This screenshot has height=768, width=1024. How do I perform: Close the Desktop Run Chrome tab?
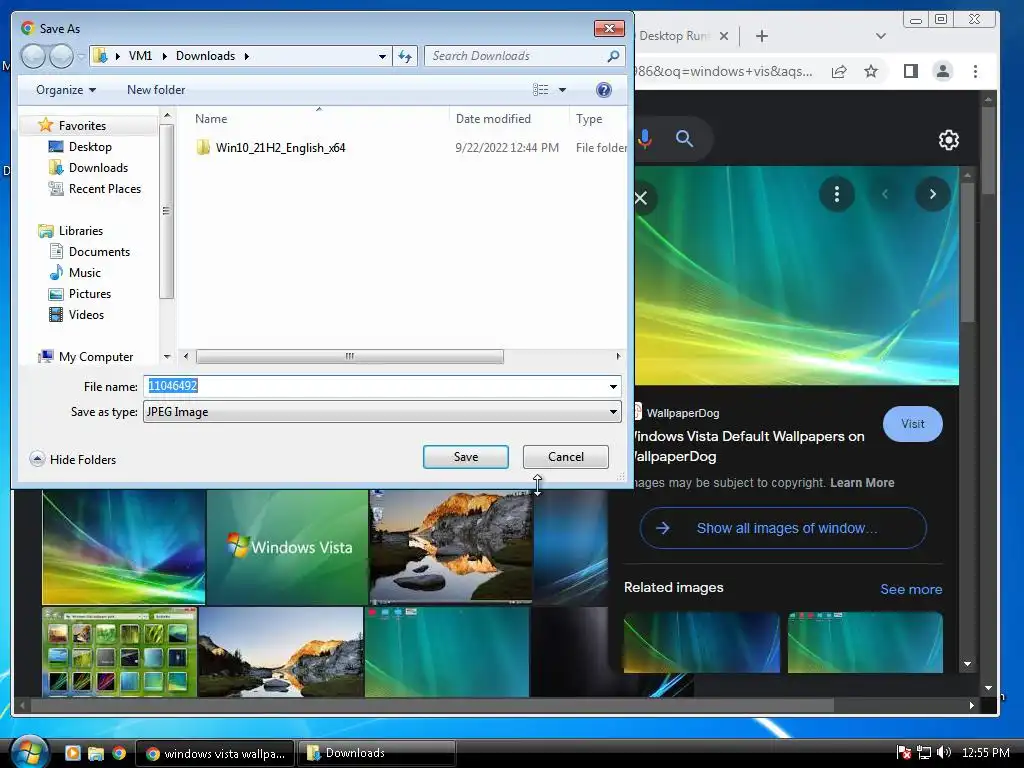click(724, 36)
